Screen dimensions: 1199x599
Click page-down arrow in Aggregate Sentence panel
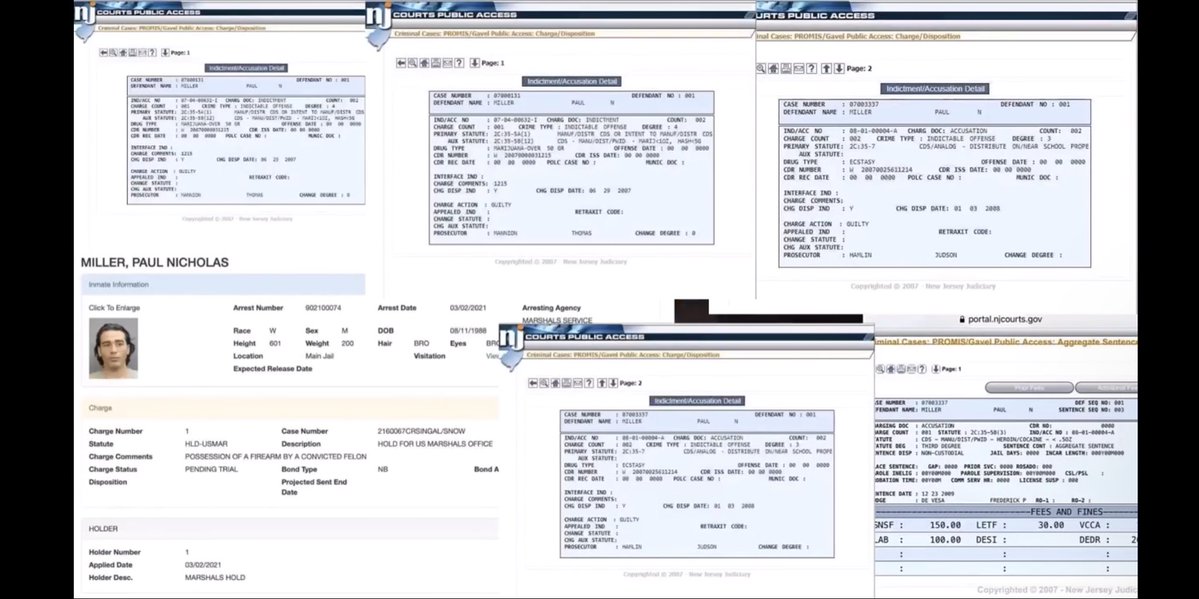[935, 369]
